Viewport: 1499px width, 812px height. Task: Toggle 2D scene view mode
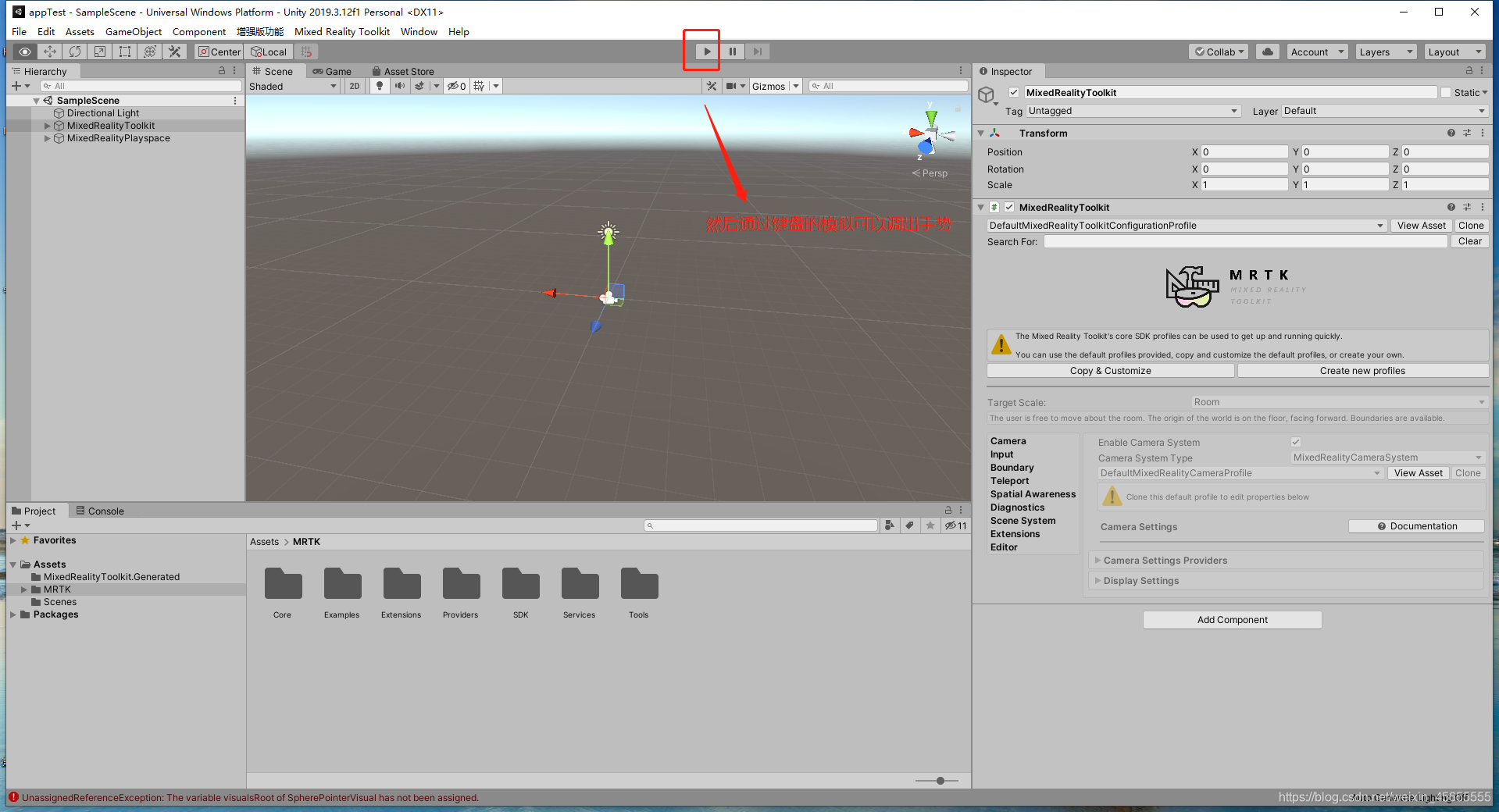[355, 86]
